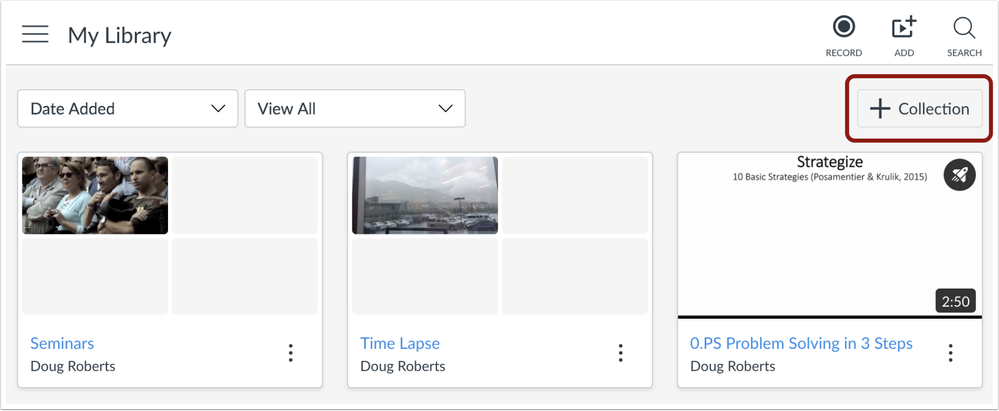Open the hamburger navigation menu

(x=35, y=35)
